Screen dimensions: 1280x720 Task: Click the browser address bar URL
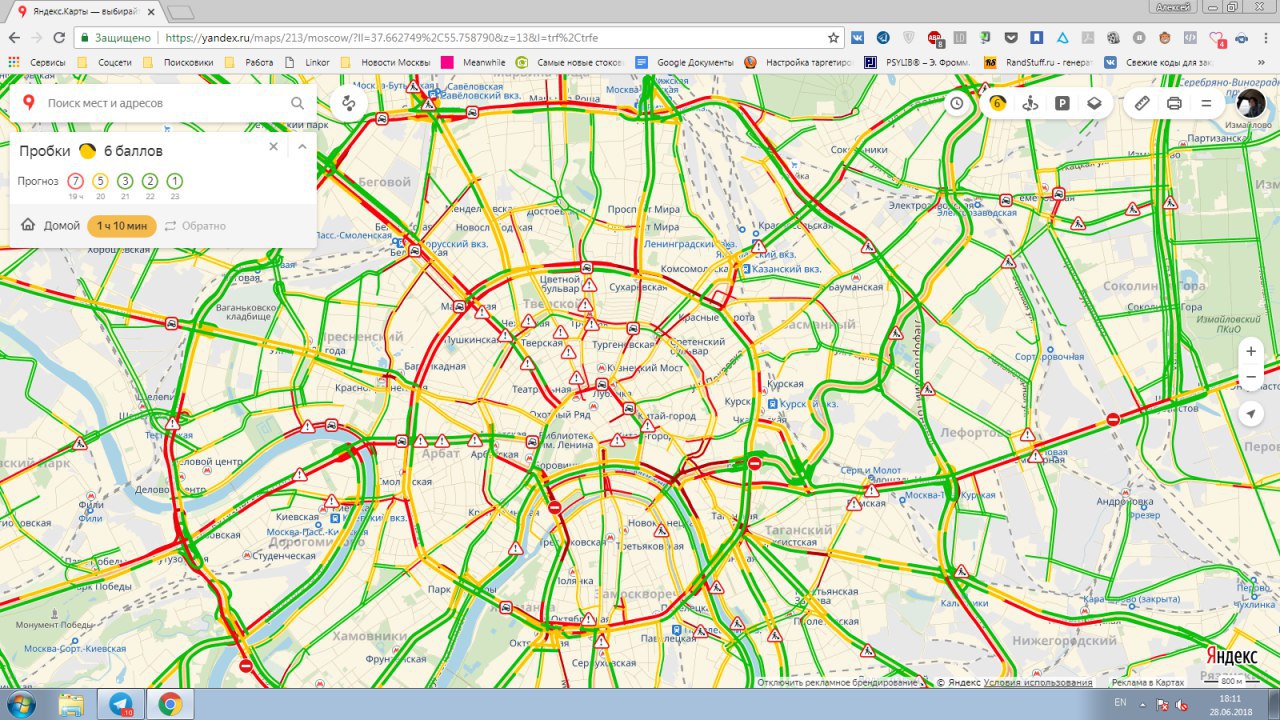point(381,38)
